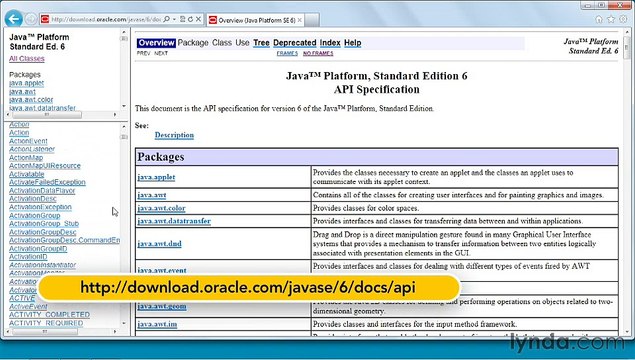Open java.awt.datatransfer in the left Packages list
Image resolution: width=635 pixels, height=360 pixels.
(x=42, y=108)
